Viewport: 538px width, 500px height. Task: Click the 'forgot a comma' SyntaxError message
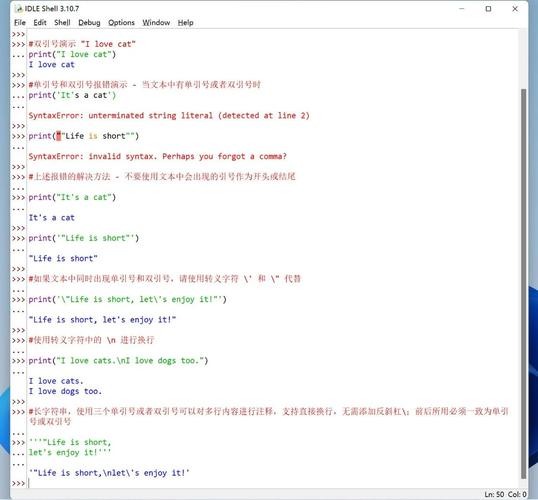click(157, 156)
